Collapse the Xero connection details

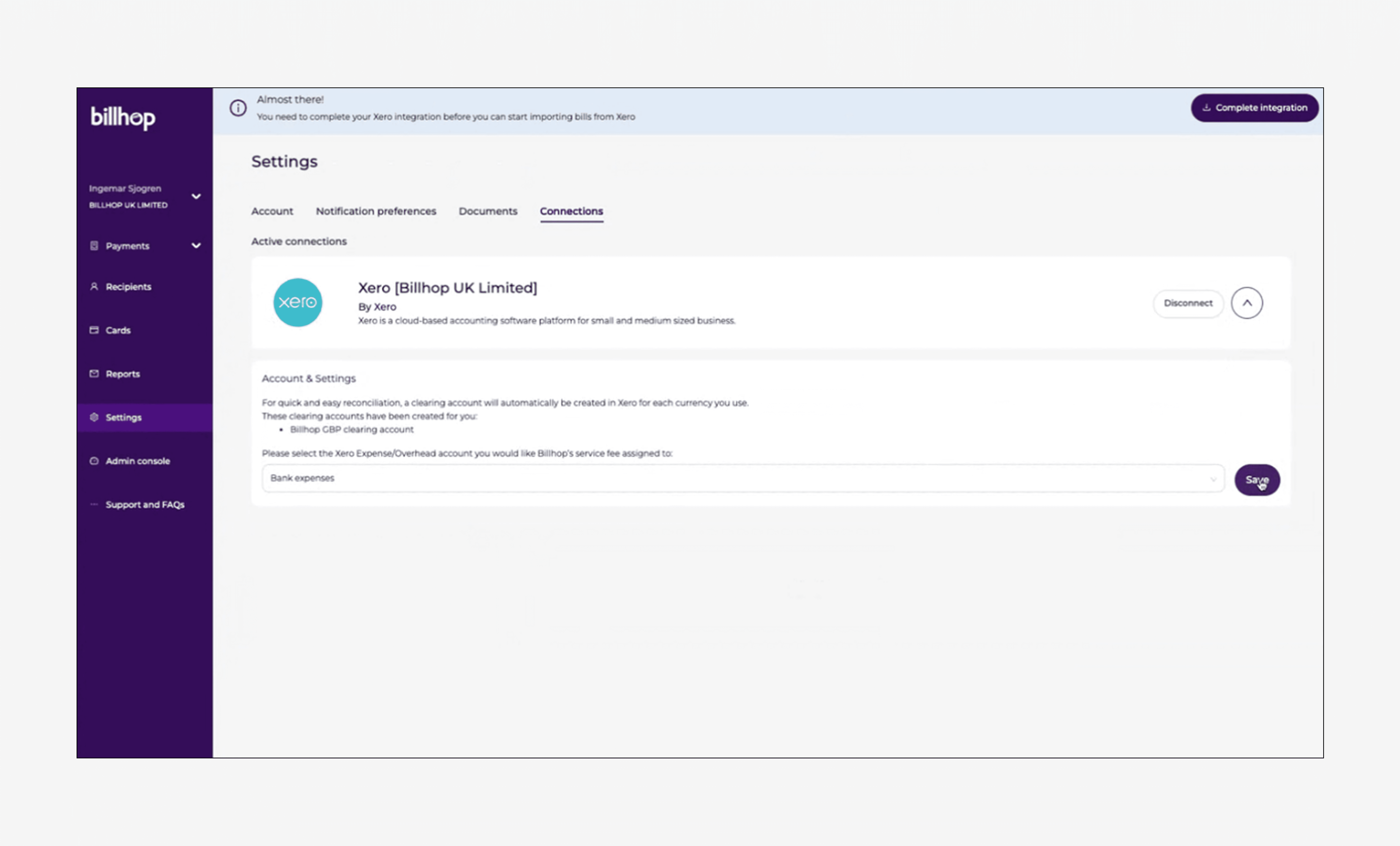click(1247, 303)
